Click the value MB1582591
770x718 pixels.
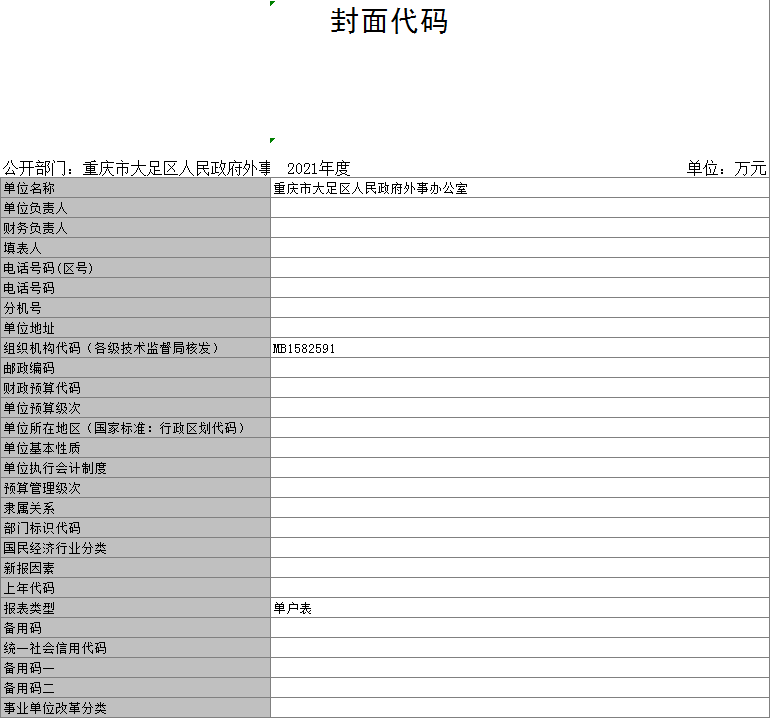(304, 349)
